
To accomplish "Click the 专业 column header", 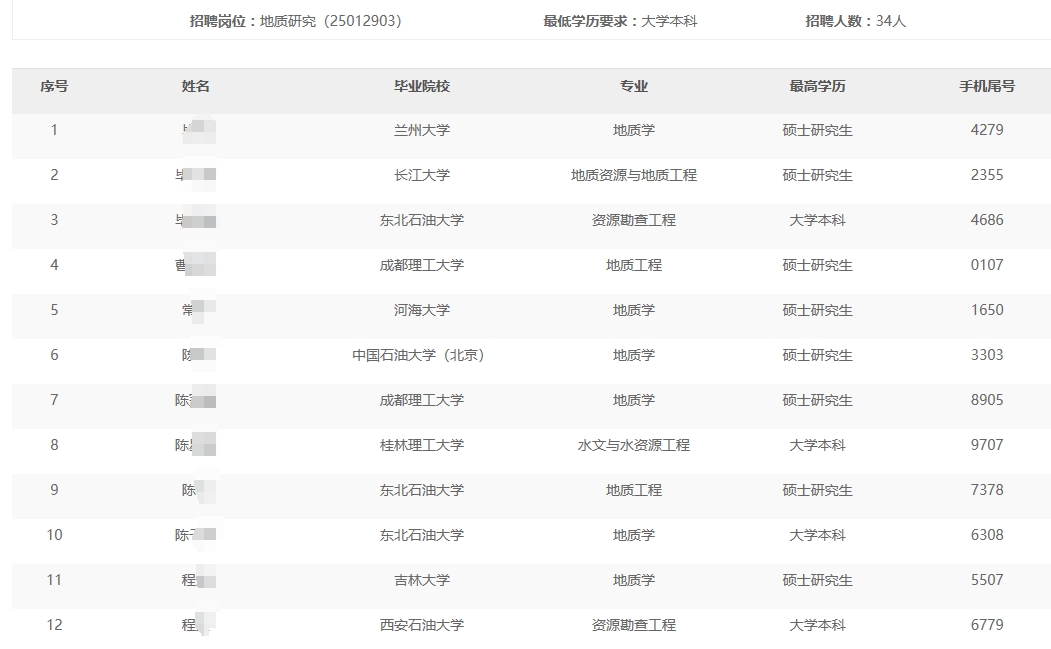I will [633, 87].
